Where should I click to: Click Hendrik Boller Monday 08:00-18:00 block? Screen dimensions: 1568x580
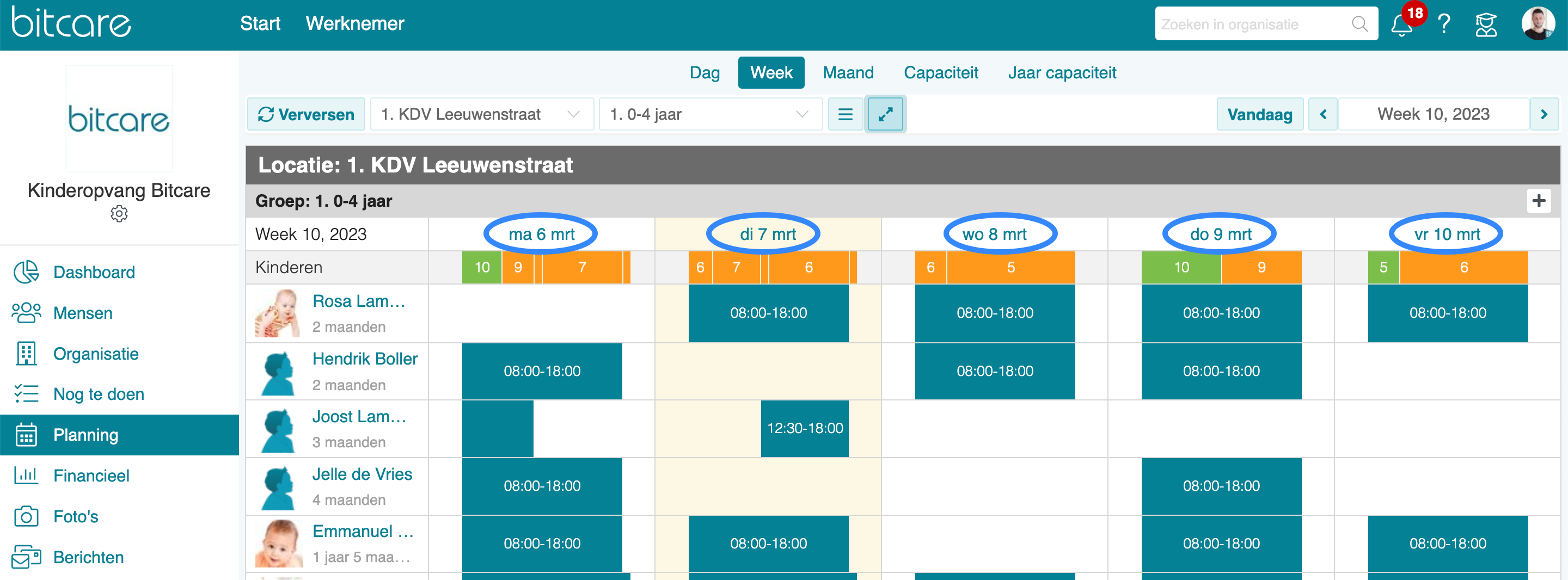[542, 371]
